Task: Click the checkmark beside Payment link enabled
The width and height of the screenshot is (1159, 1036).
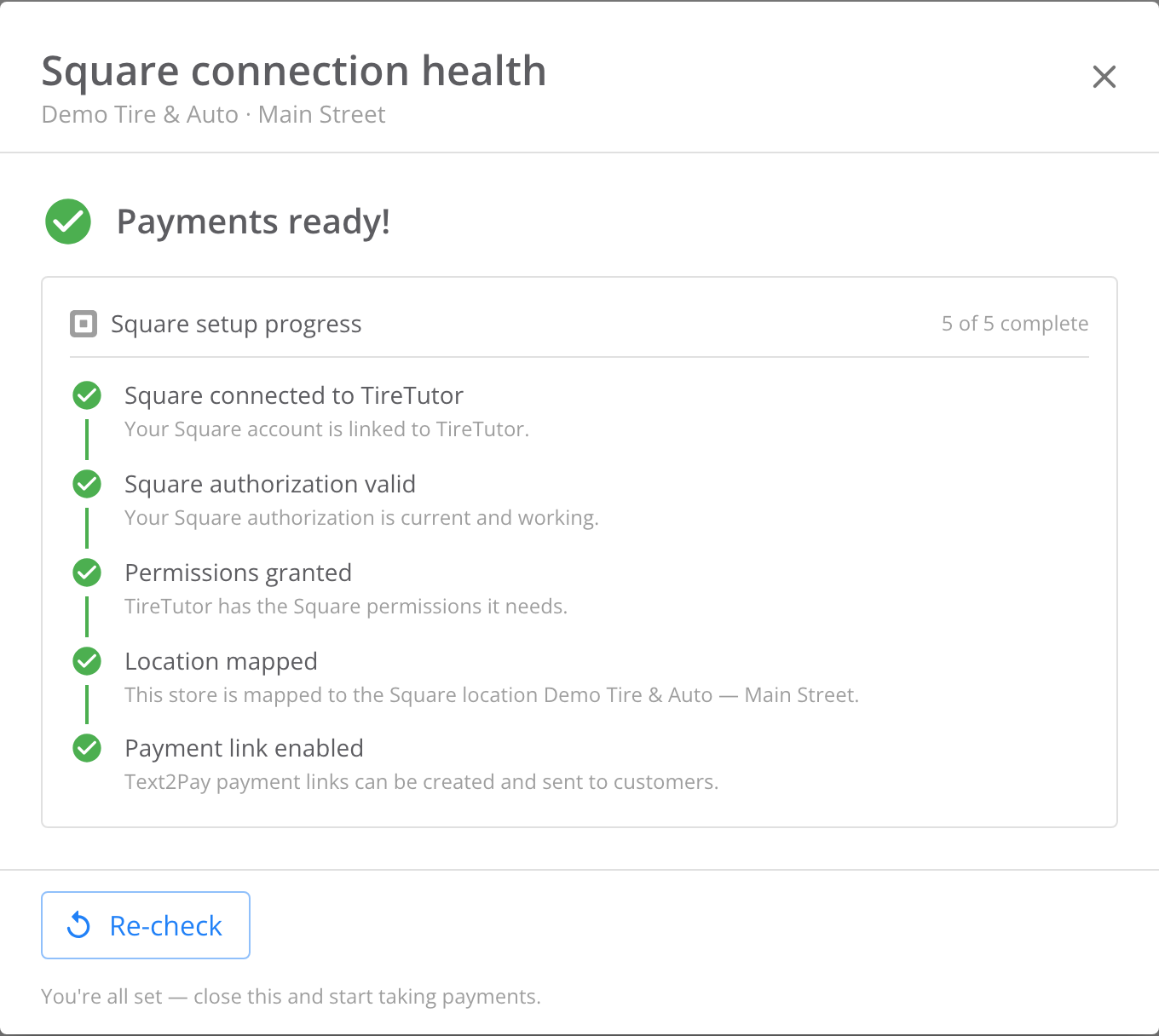Action: [87, 748]
